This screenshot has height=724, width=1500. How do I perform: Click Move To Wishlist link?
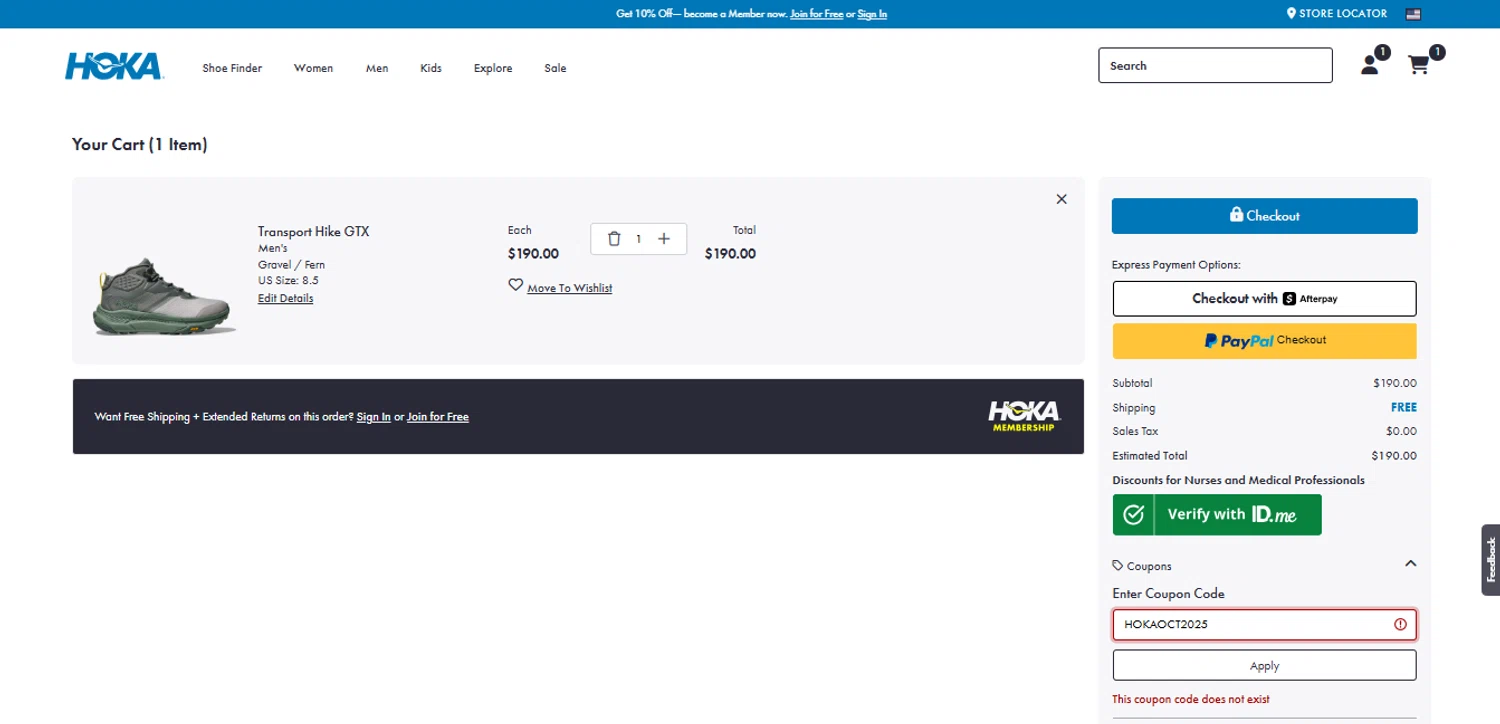coord(569,288)
